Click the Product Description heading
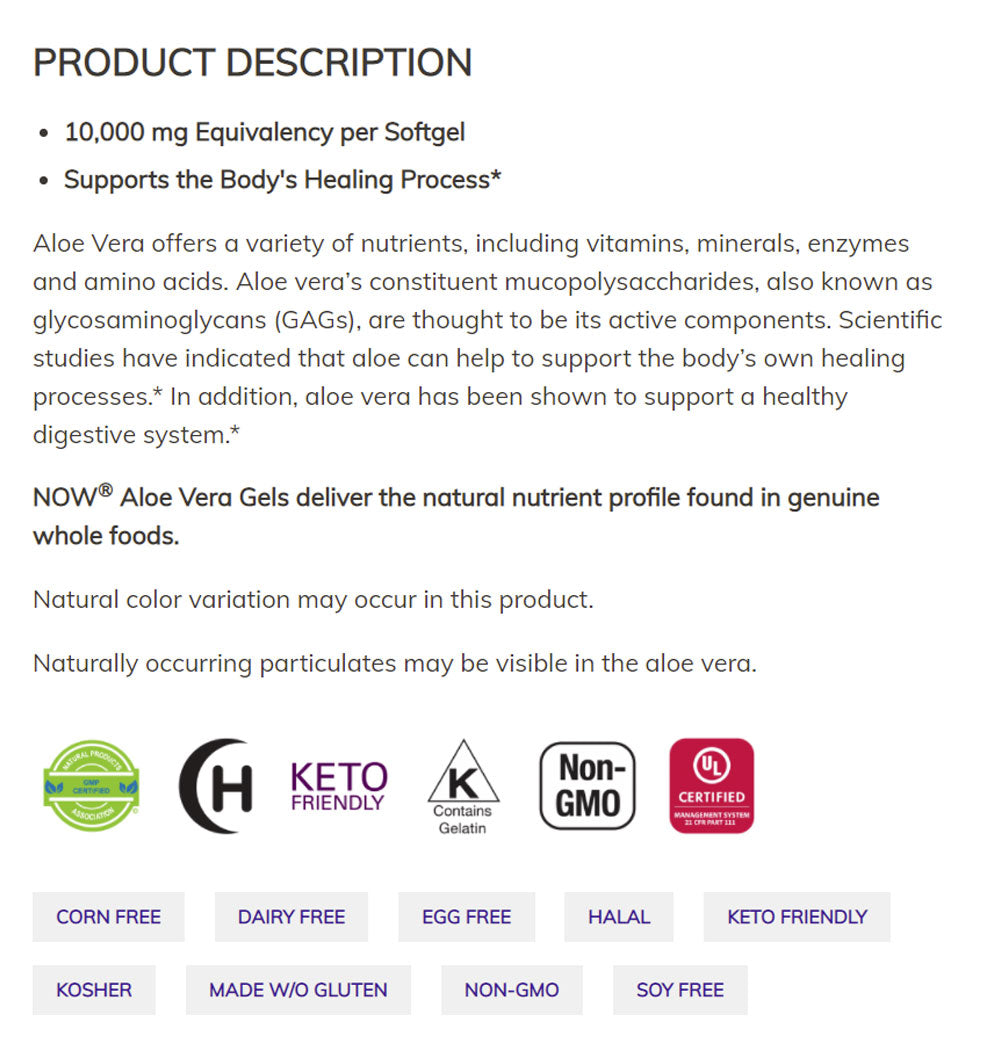Viewport: 1000px width, 1060px height. (x=253, y=62)
